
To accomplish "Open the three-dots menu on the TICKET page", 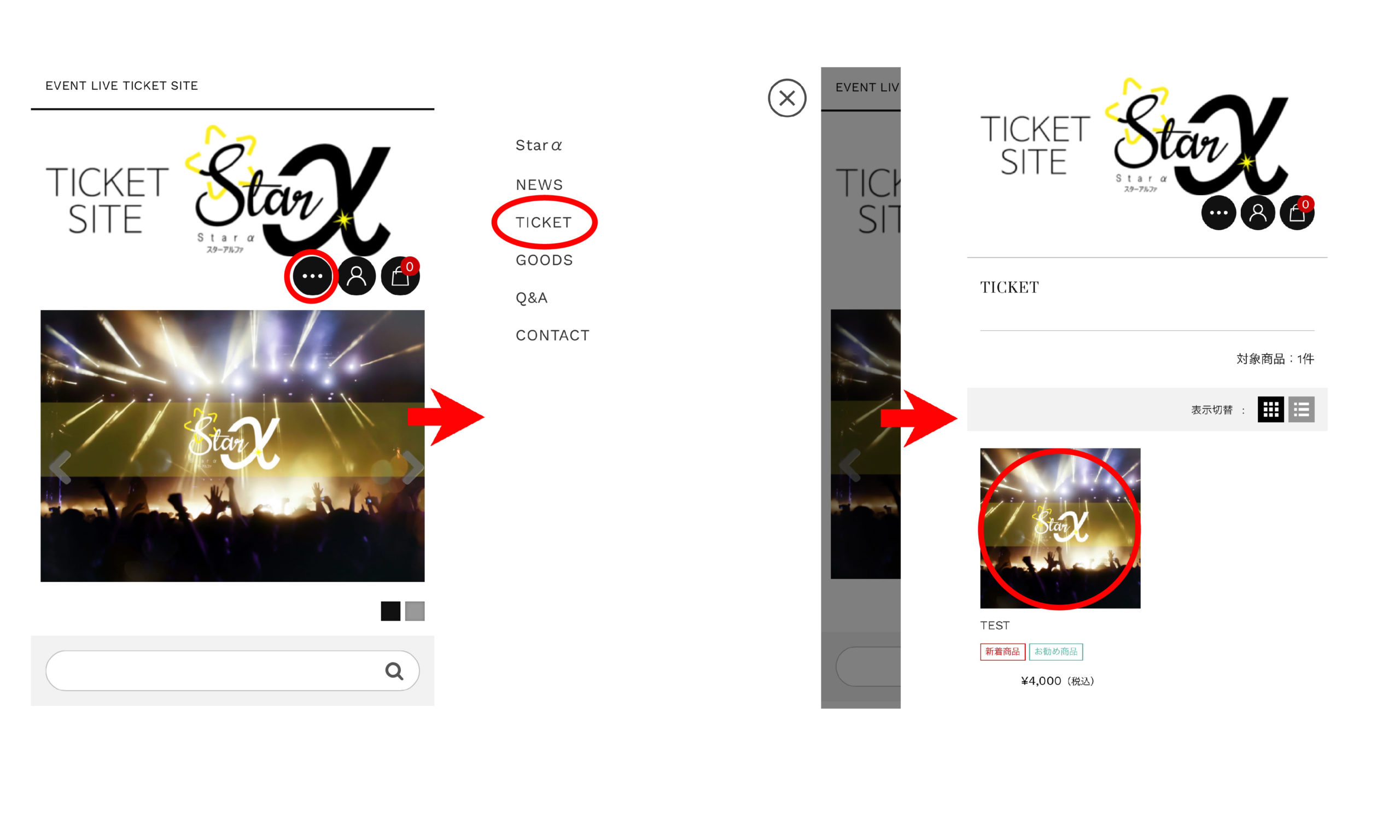I will pos(1218,213).
